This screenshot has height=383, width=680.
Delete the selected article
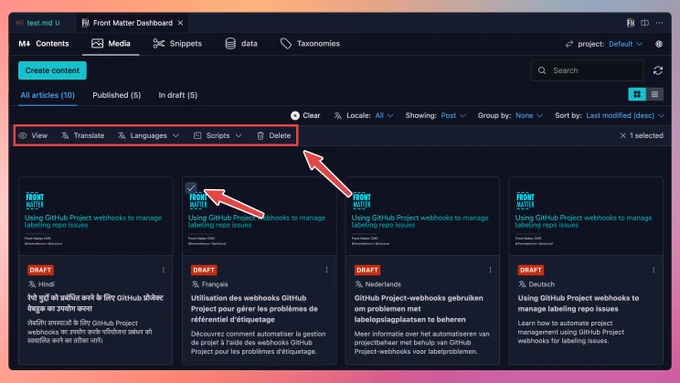click(274, 136)
